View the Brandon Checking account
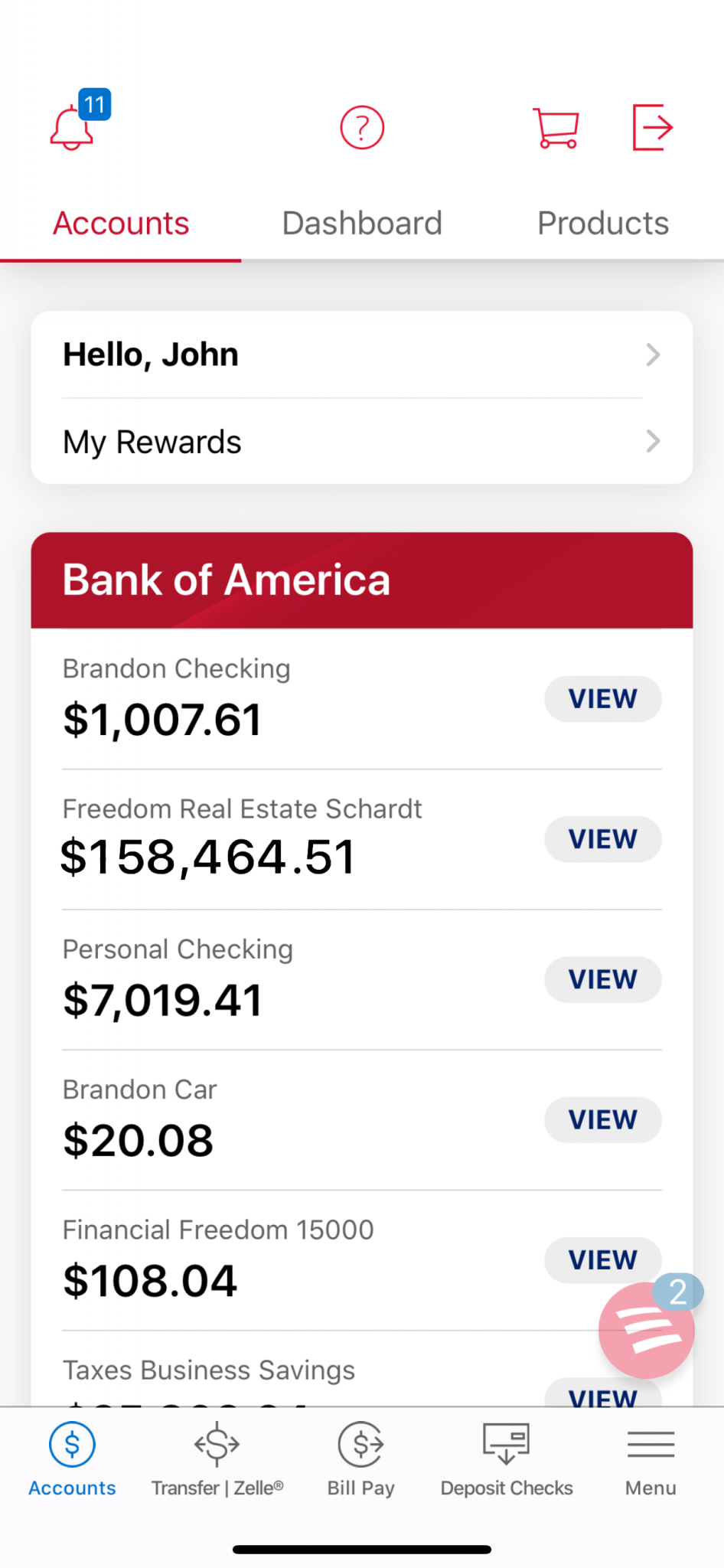Image resolution: width=724 pixels, height=1568 pixels. (602, 699)
